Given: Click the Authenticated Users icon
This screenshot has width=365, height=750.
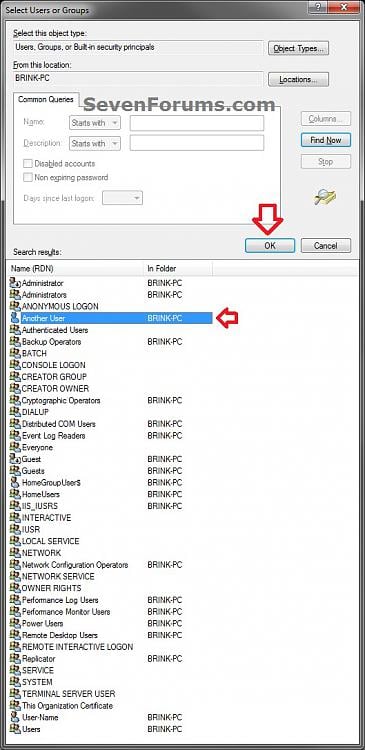Looking at the screenshot, I should coord(15,330).
